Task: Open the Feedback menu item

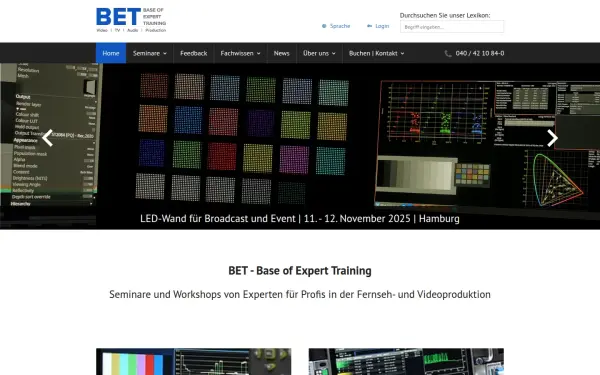Action: 194,53
